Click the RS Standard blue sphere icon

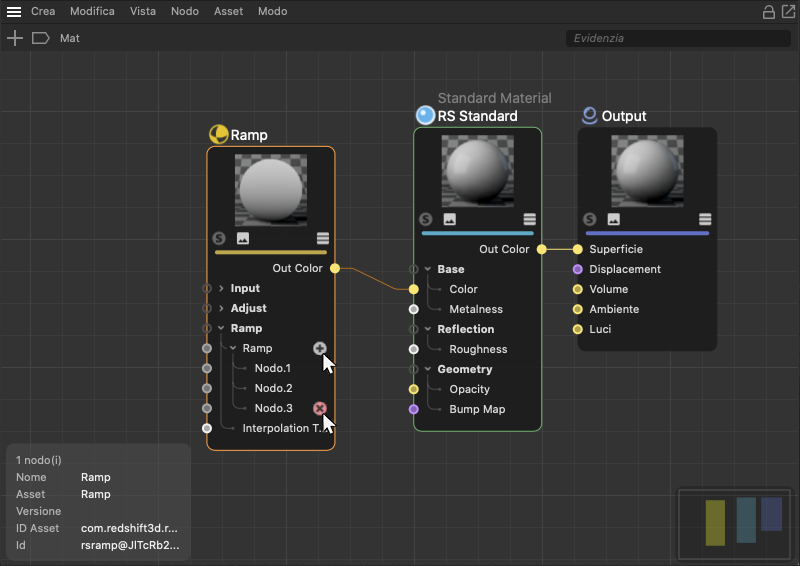(x=425, y=115)
